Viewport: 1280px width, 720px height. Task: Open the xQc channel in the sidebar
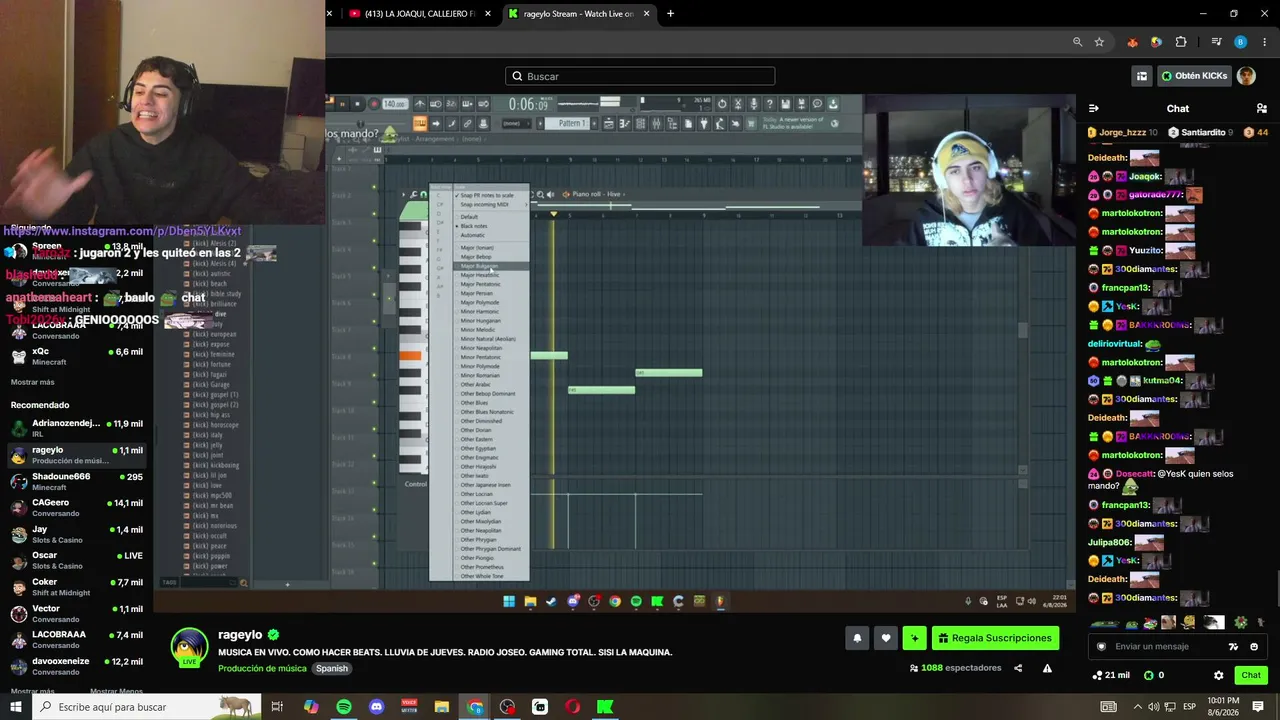click(76, 357)
